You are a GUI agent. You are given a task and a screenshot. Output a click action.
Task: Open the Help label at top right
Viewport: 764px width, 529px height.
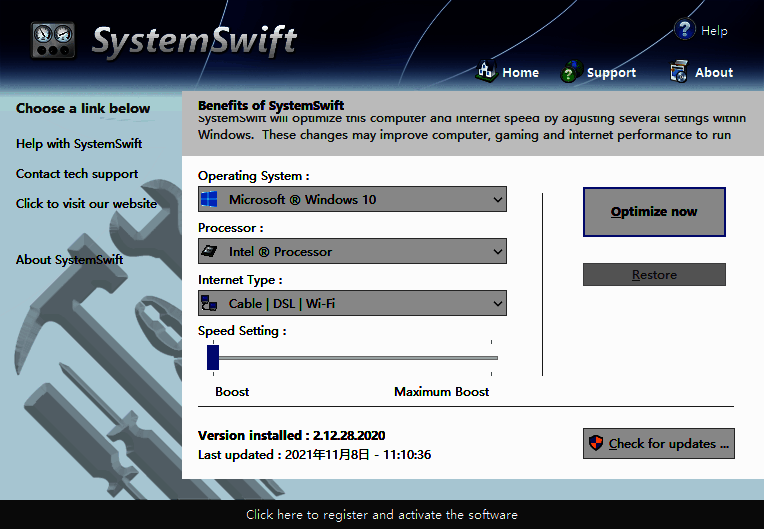714,31
